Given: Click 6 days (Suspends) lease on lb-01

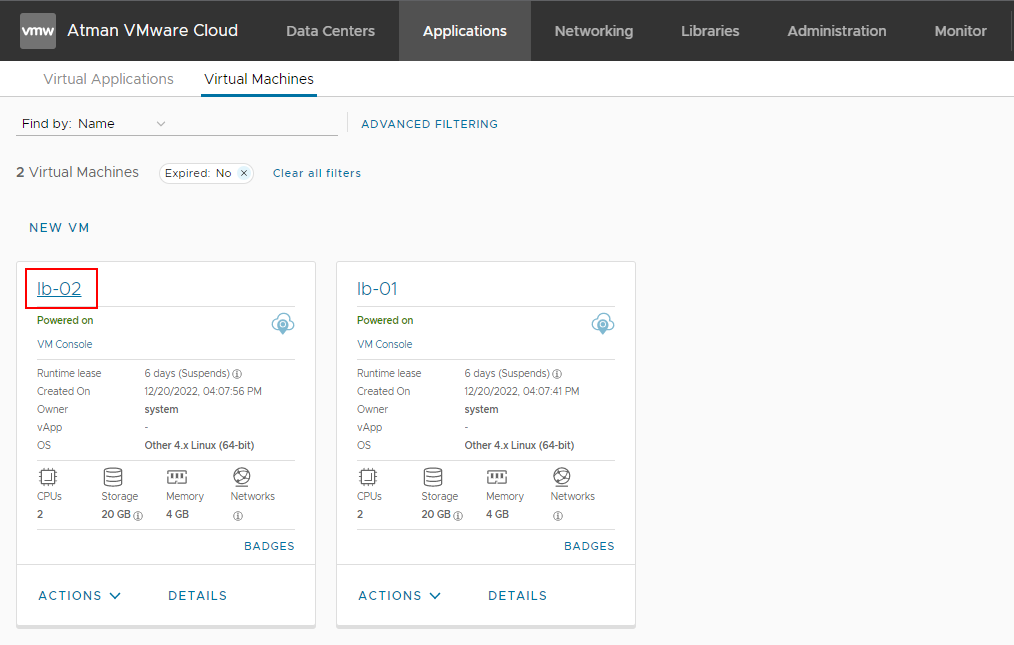Looking at the screenshot, I should [x=508, y=373].
